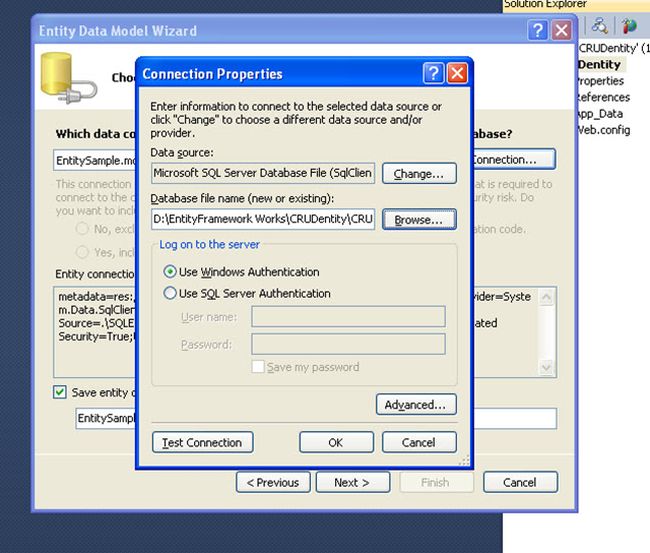Close the Entity Data Model Wizard window

[562, 30]
